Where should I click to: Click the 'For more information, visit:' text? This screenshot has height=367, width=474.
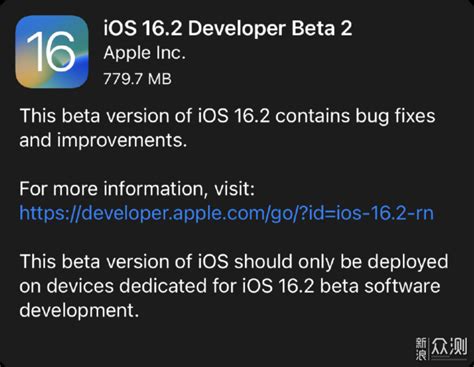(137, 189)
